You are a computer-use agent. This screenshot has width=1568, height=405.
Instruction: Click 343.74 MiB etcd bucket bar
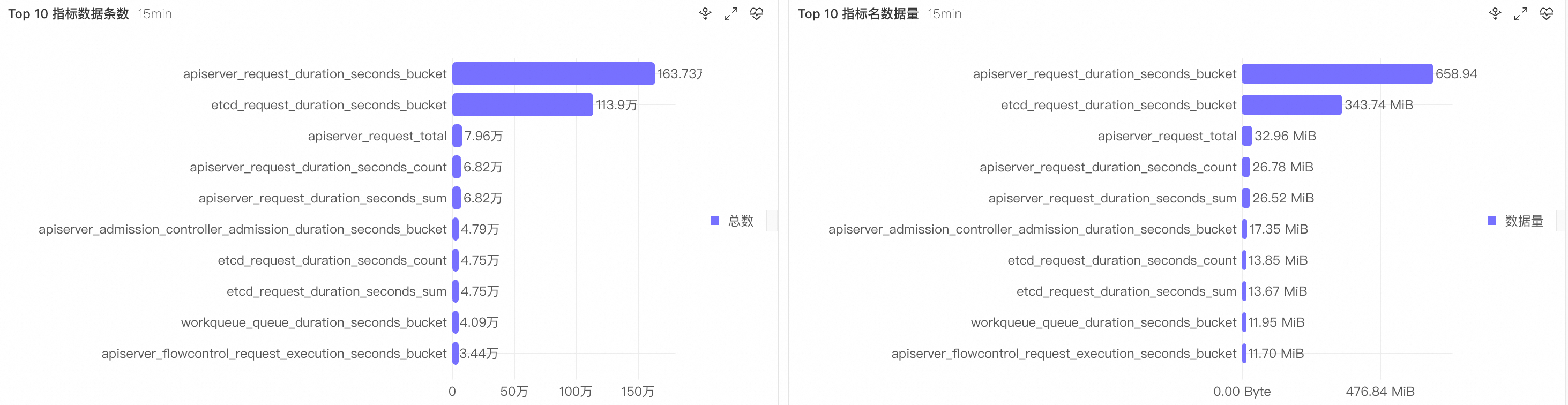click(1291, 104)
